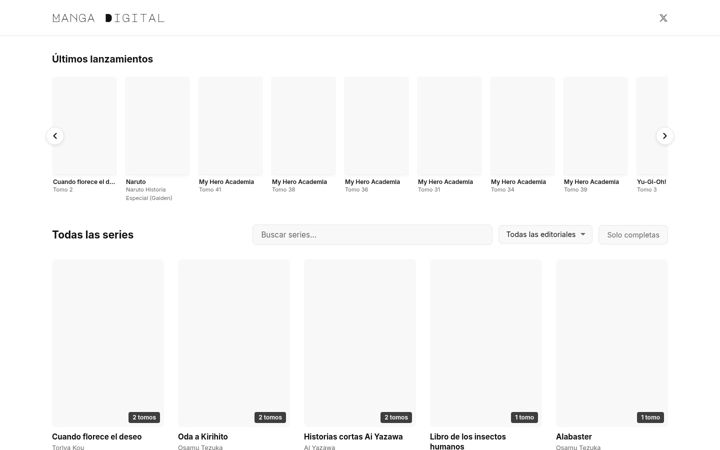Click the Alabaster series title

(x=574, y=437)
